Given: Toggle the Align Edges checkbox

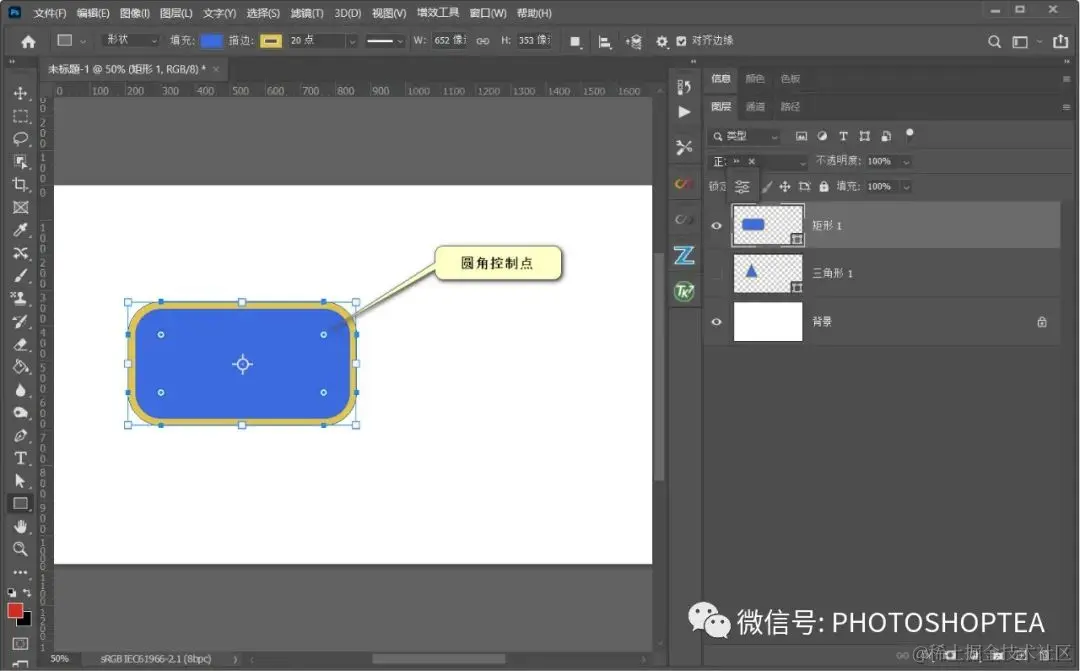Looking at the screenshot, I should click(x=681, y=41).
